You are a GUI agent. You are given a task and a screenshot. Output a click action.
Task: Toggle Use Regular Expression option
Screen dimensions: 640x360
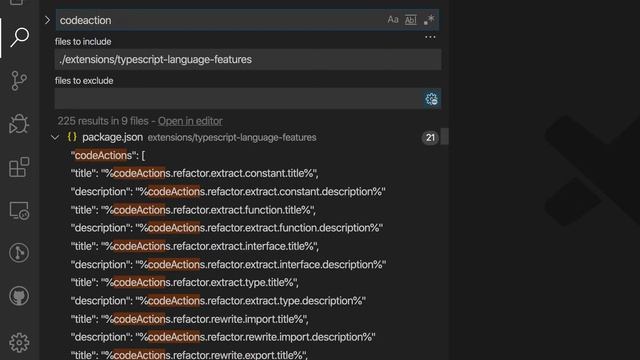pyautogui.click(x=429, y=20)
